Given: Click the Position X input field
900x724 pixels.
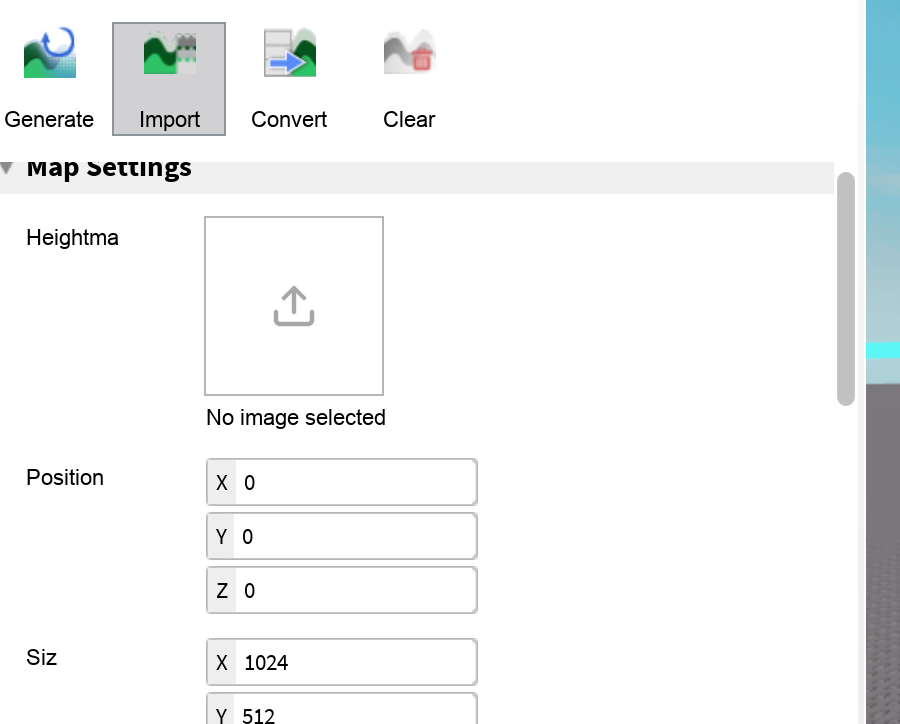Looking at the screenshot, I should 355,483.
